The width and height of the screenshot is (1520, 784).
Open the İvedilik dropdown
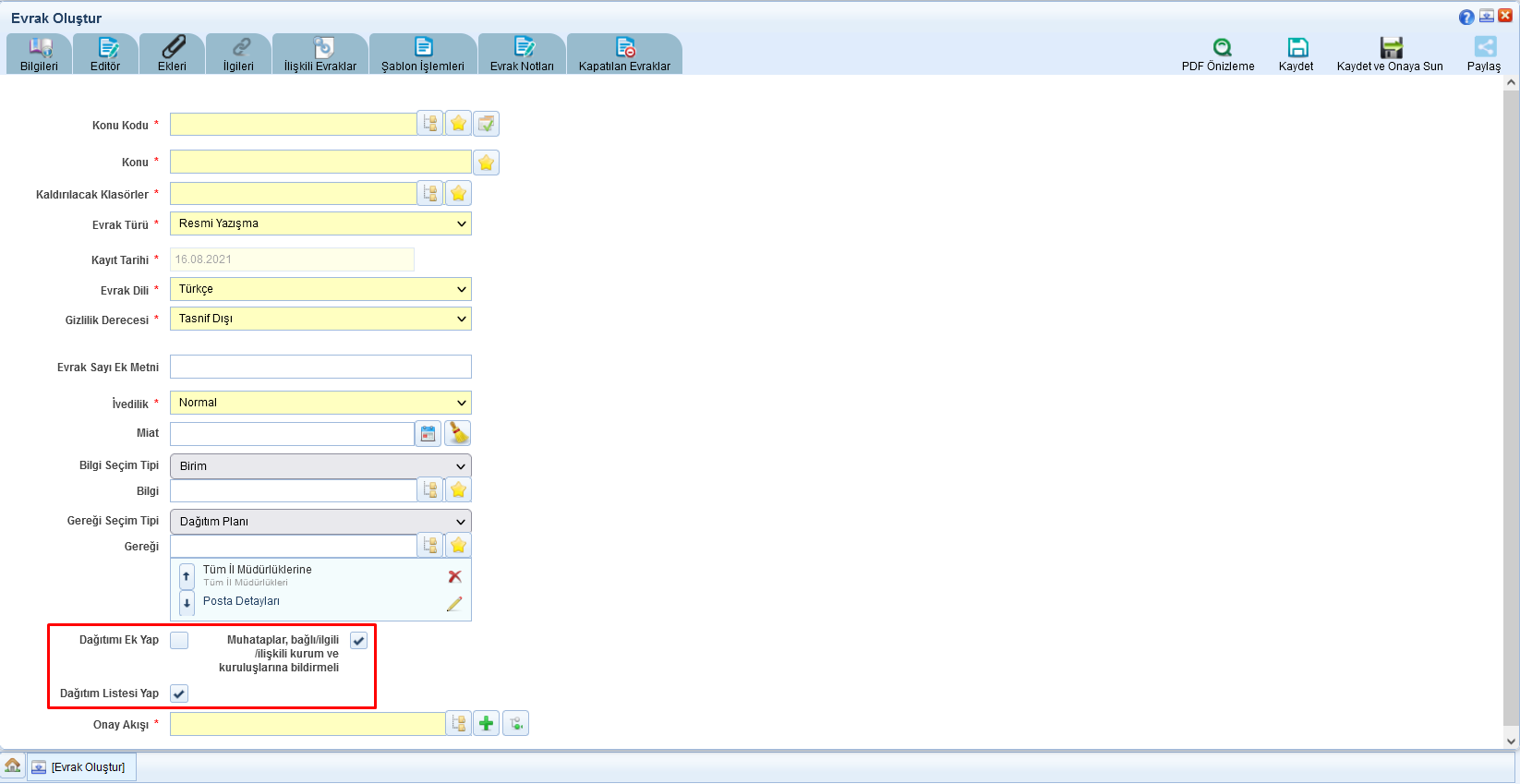(x=320, y=403)
